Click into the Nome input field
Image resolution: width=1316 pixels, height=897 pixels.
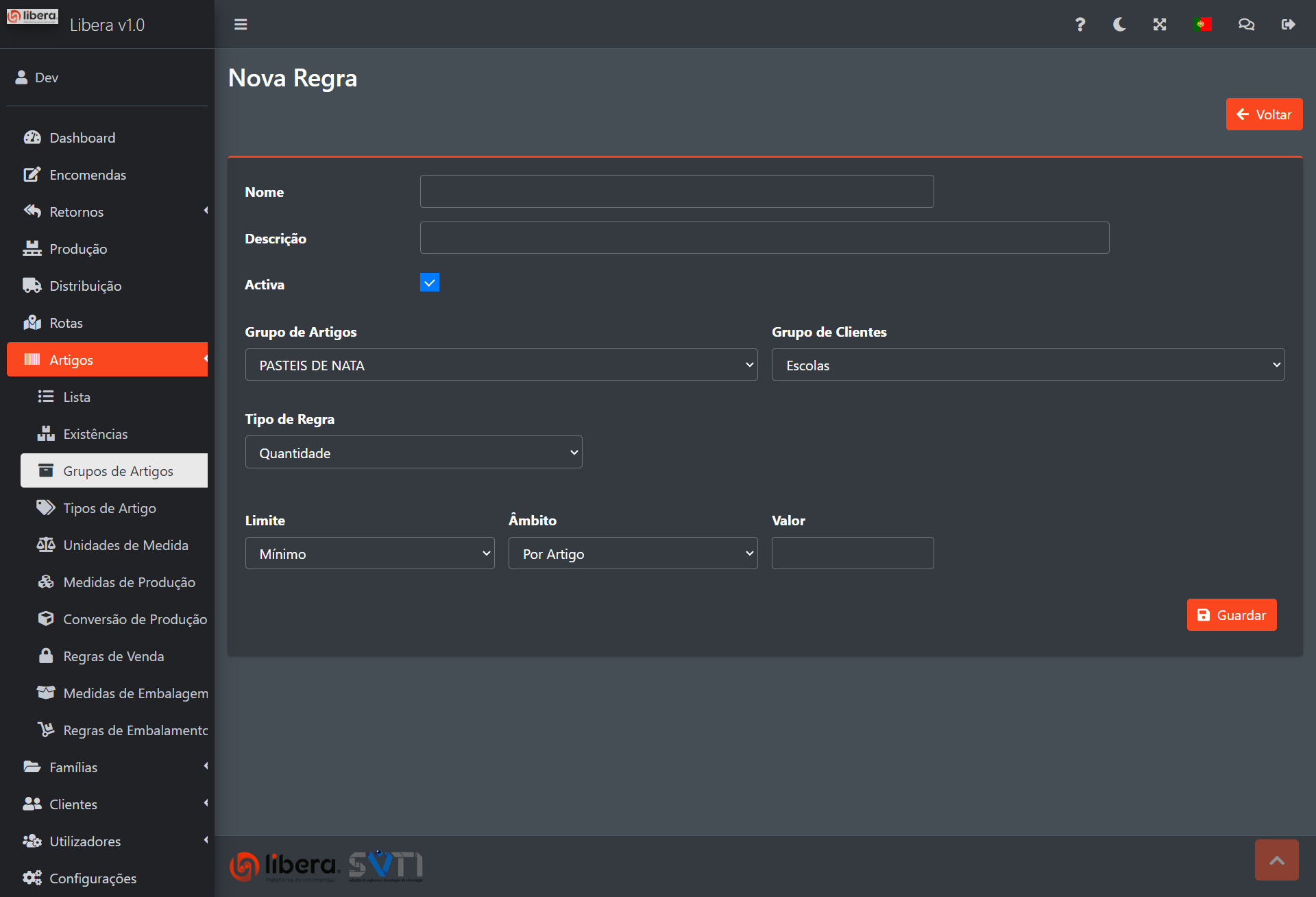677,191
